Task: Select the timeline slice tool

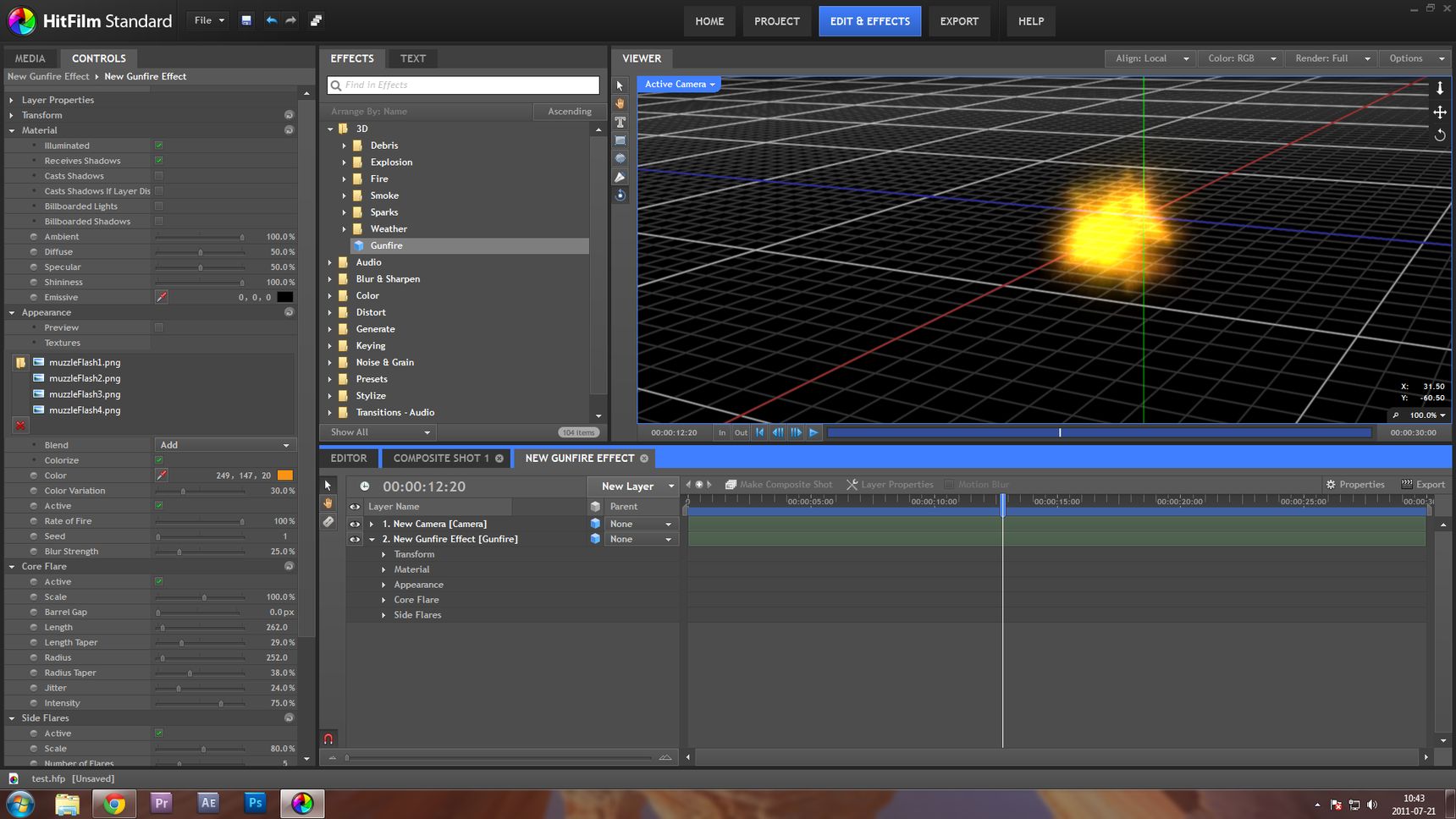Action: 328,522
